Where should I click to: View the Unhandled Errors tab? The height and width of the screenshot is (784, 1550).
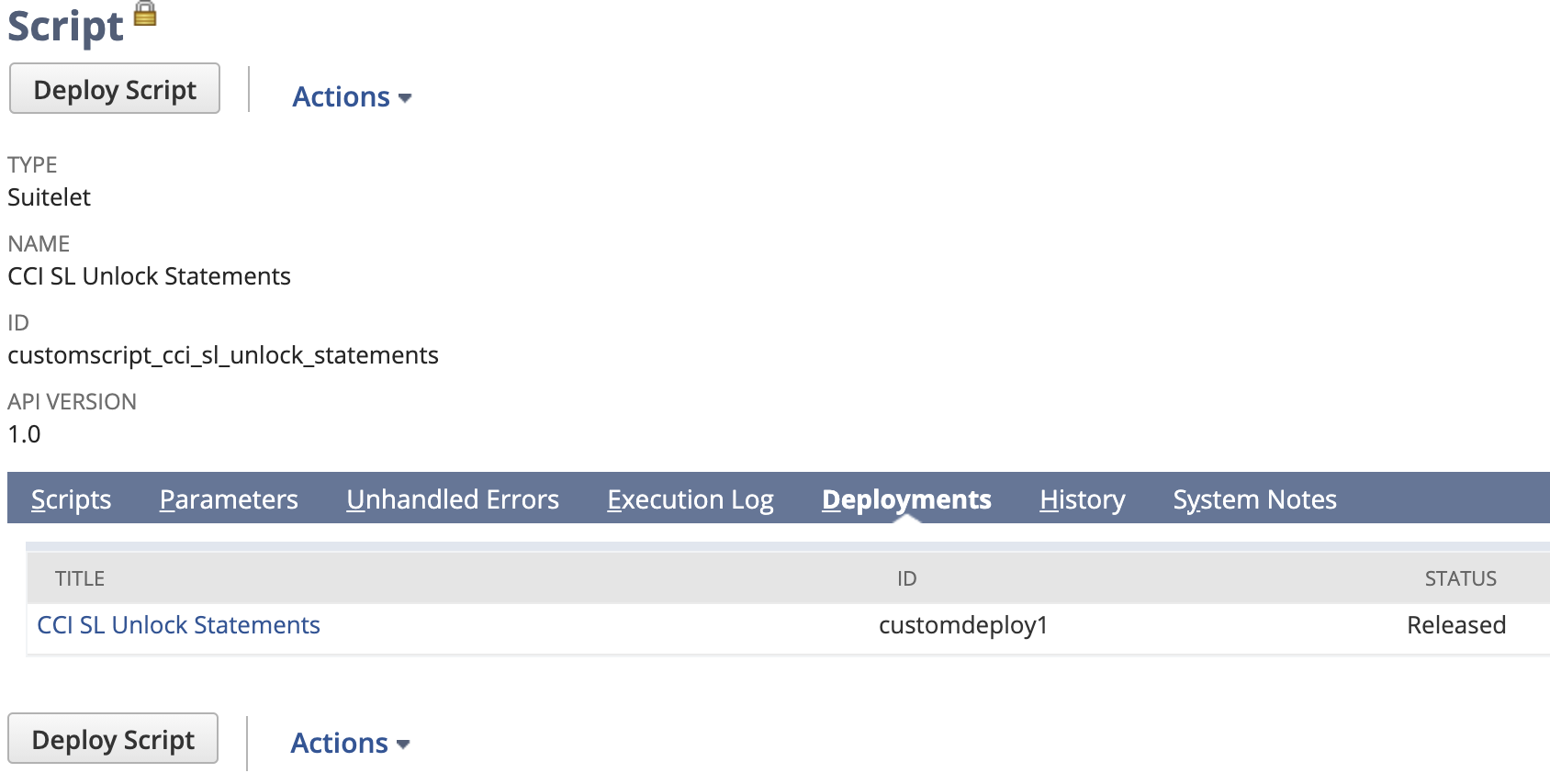[x=453, y=499]
